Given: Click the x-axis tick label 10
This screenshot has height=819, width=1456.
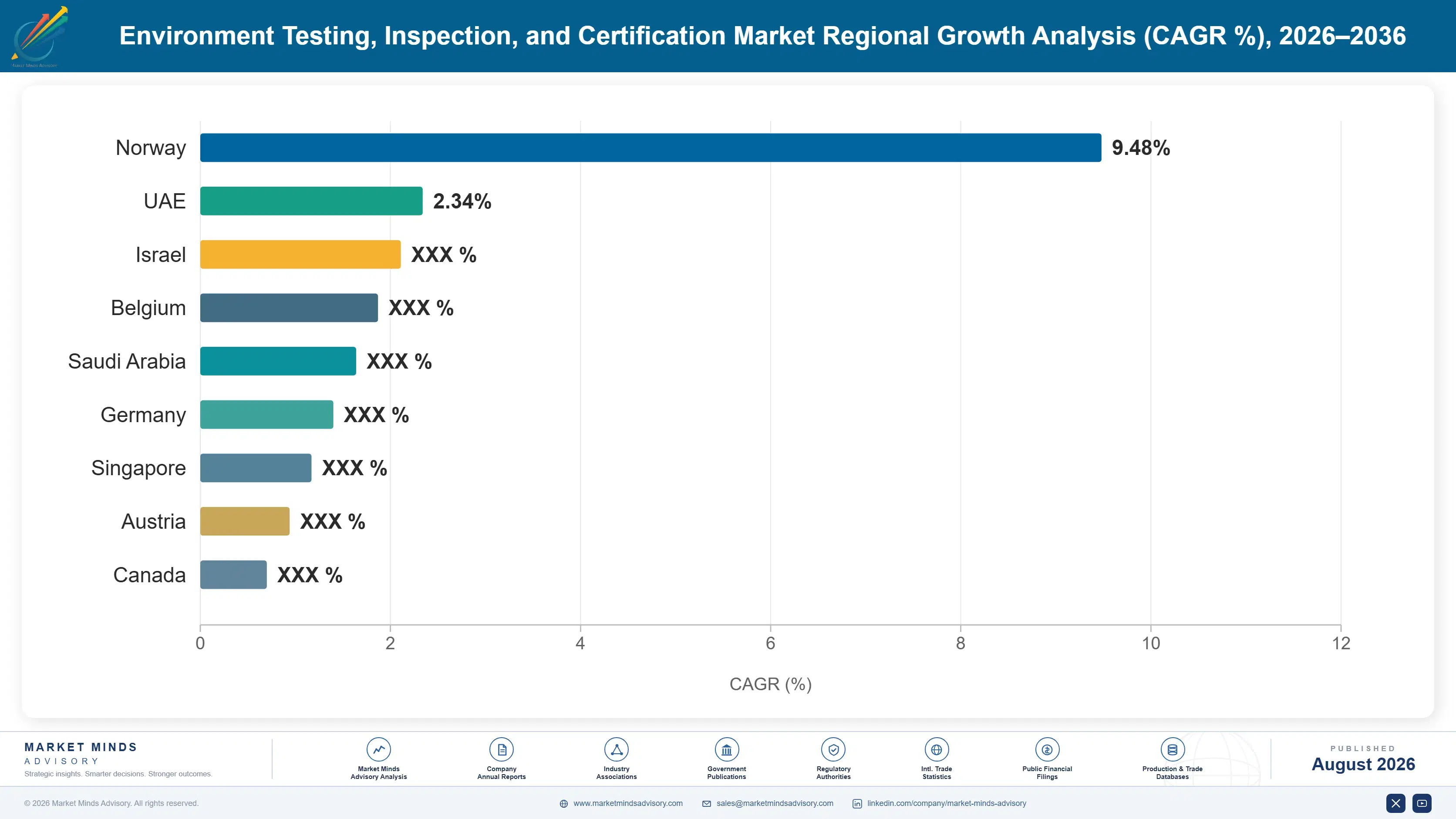Looking at the screenshot, I should pyautogui.click(x=1151, y=643).
